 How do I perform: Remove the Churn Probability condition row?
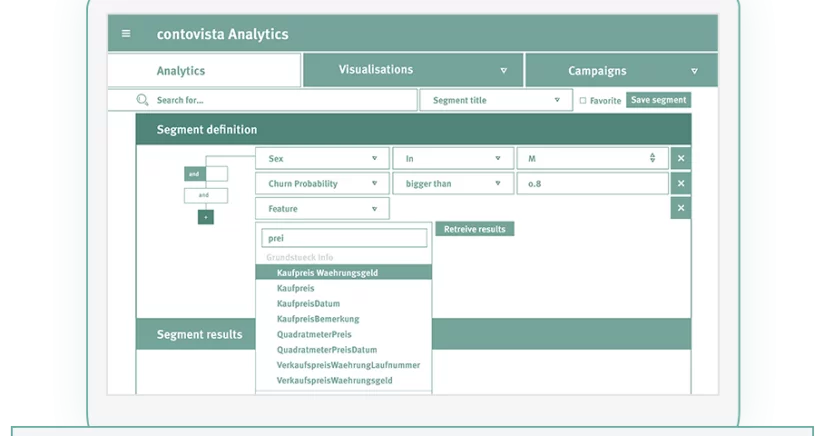point(680,184)
